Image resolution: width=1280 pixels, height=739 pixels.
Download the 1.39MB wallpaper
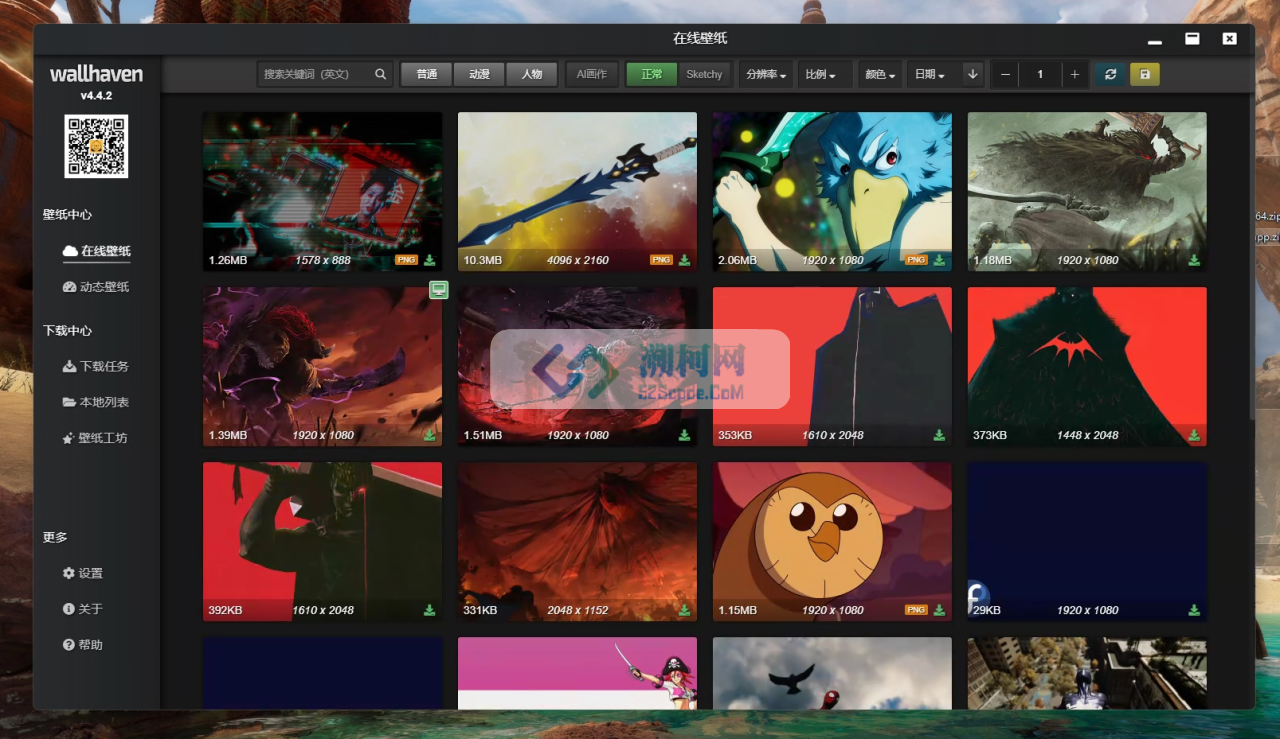pos(430,435)
